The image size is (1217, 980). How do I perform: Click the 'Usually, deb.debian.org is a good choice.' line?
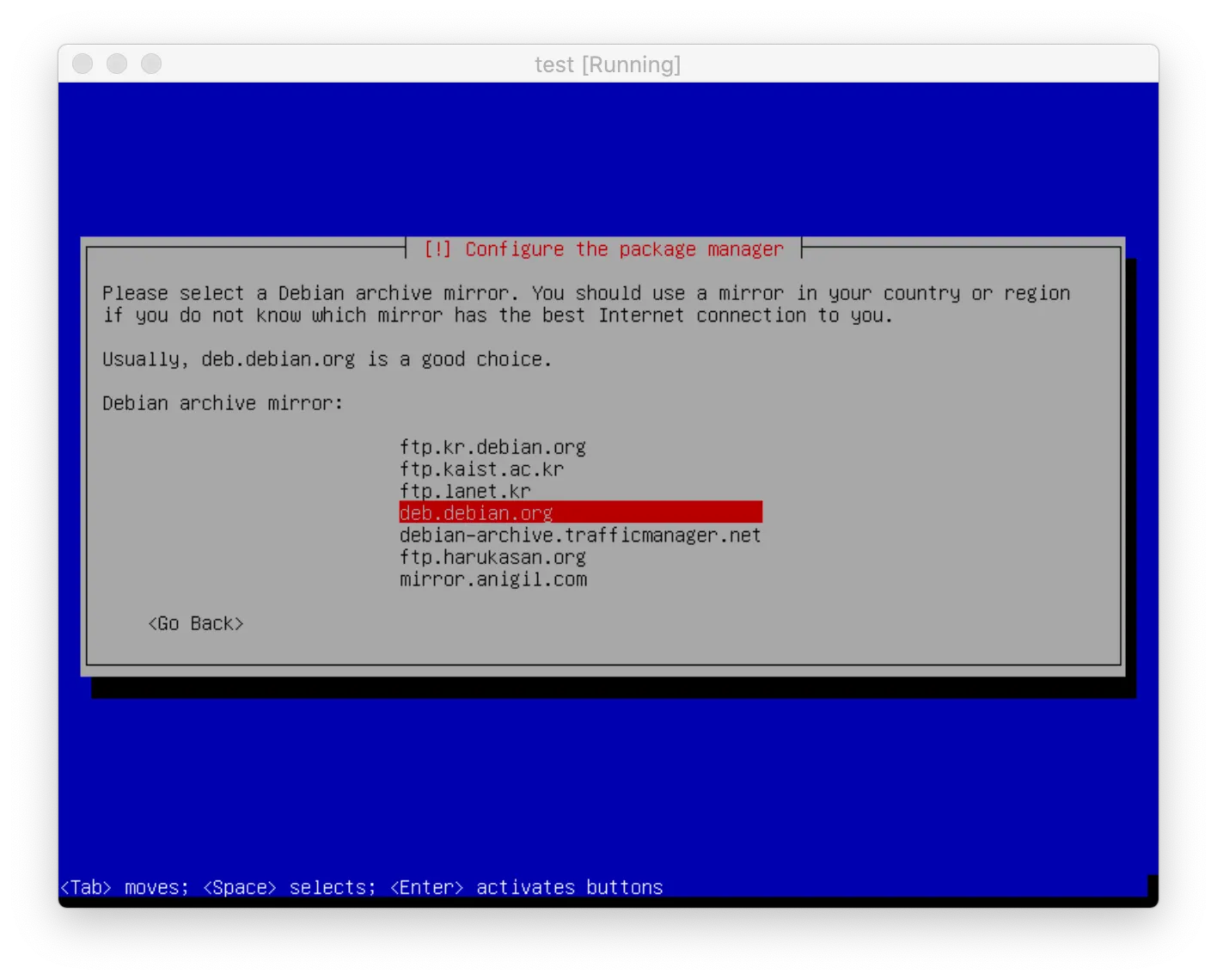point(327,359)
